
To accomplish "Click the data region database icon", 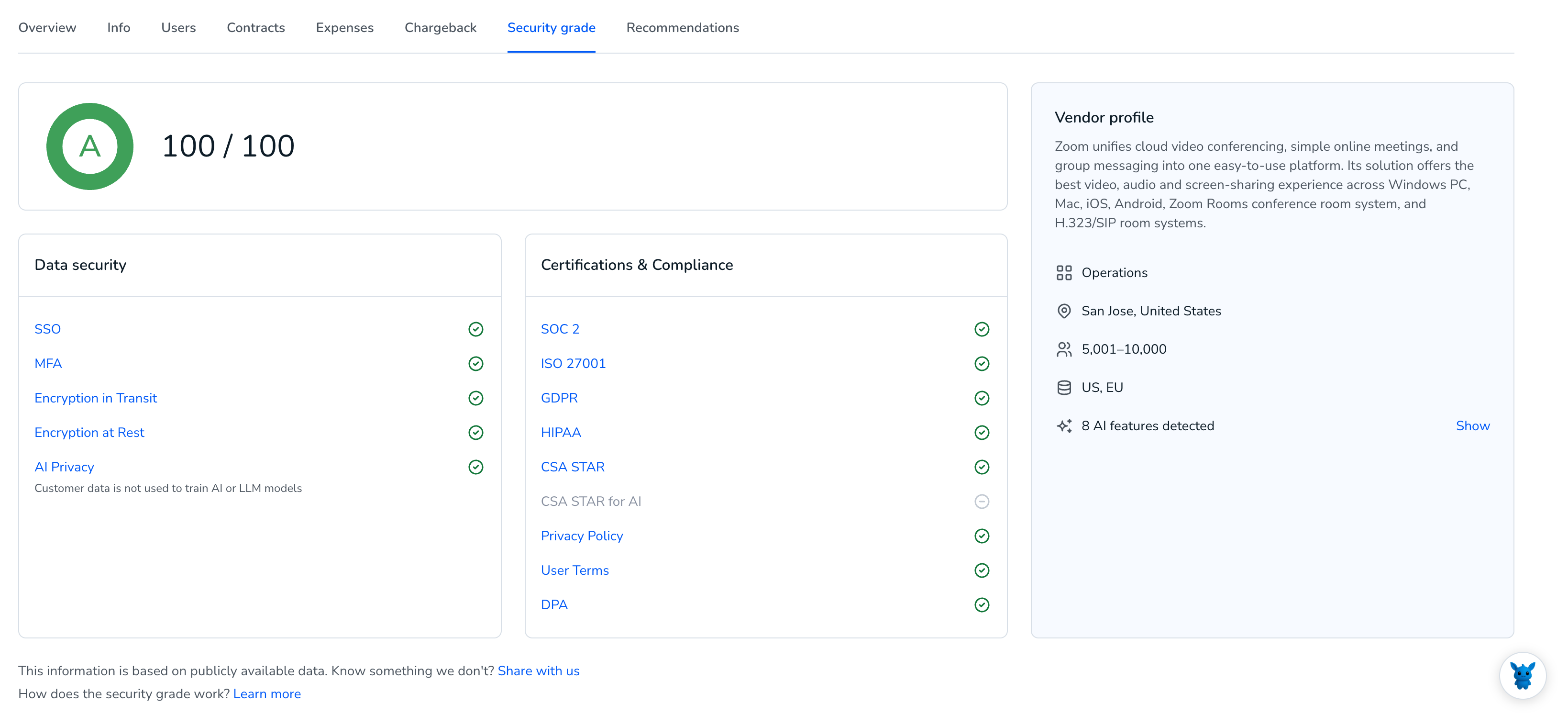I will click(x=1064, y=388).
